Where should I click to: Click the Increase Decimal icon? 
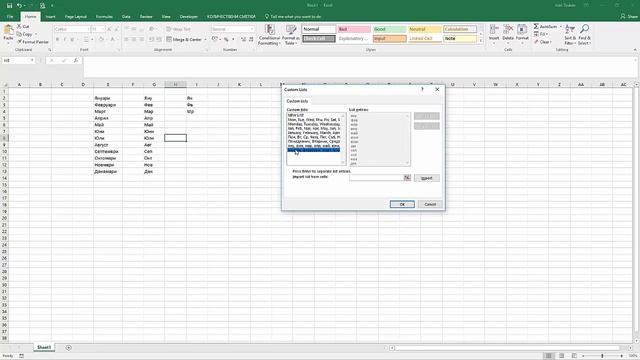[x=243, y=40]
